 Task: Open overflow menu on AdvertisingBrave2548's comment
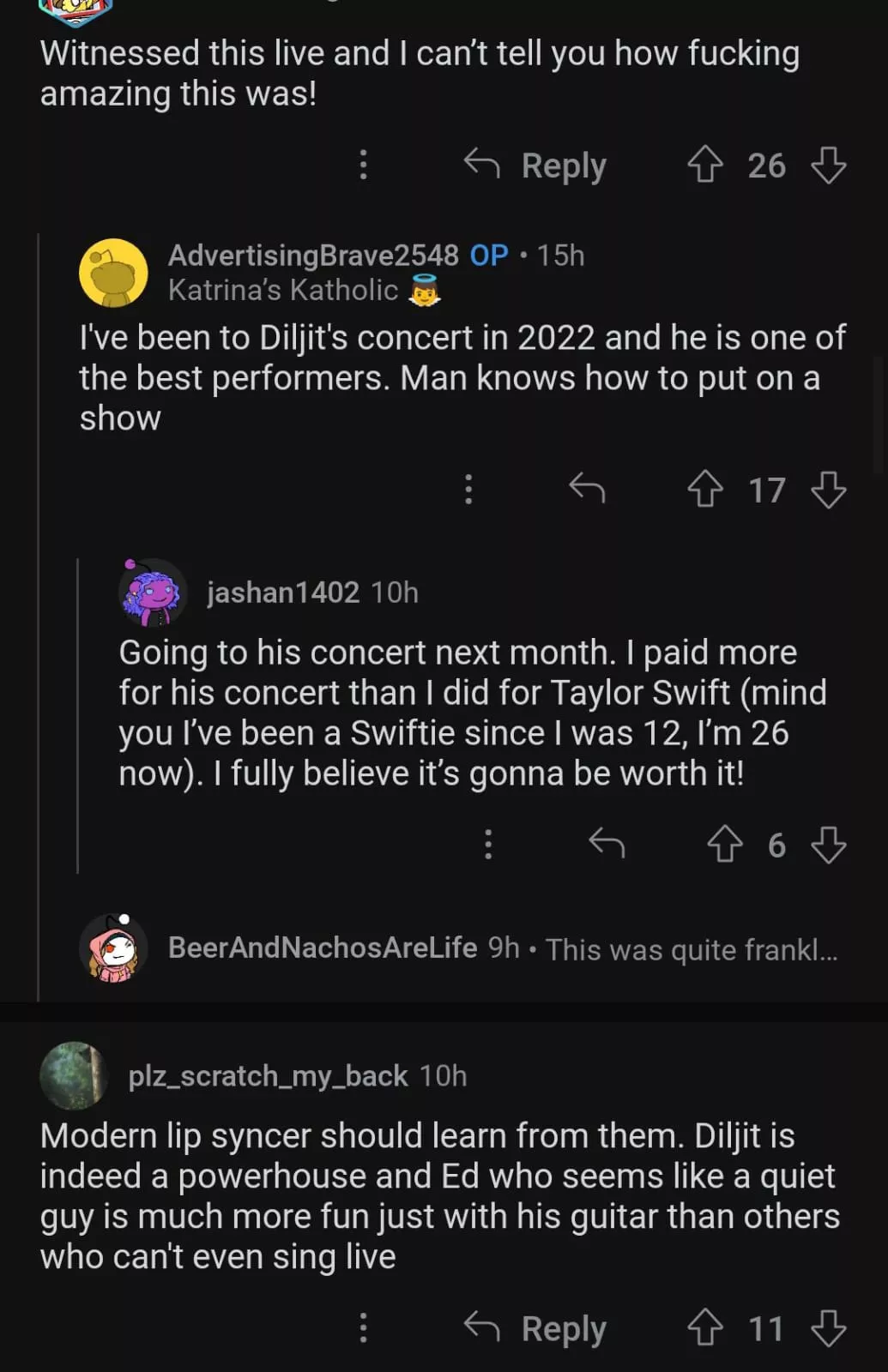click(468, 490)
